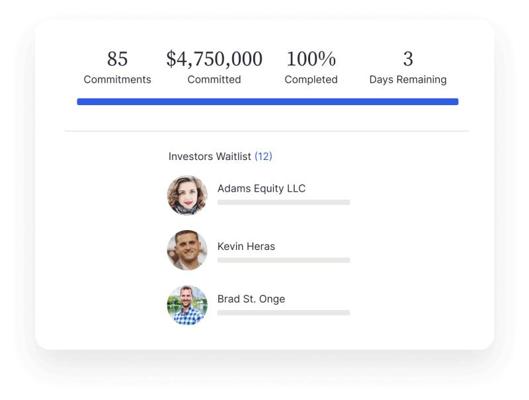Viewport: 529px width, 400px height.
Task: Open Adams Equity LLC avatar photo
Action: pyautogui.click(x=187, y=195)
